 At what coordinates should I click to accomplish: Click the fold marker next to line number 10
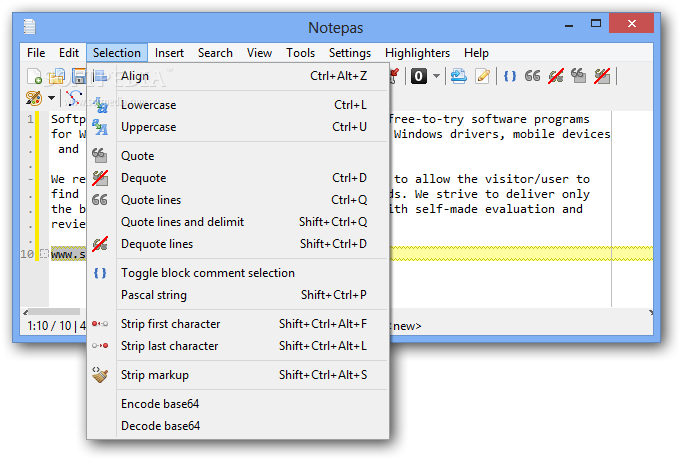44,254
